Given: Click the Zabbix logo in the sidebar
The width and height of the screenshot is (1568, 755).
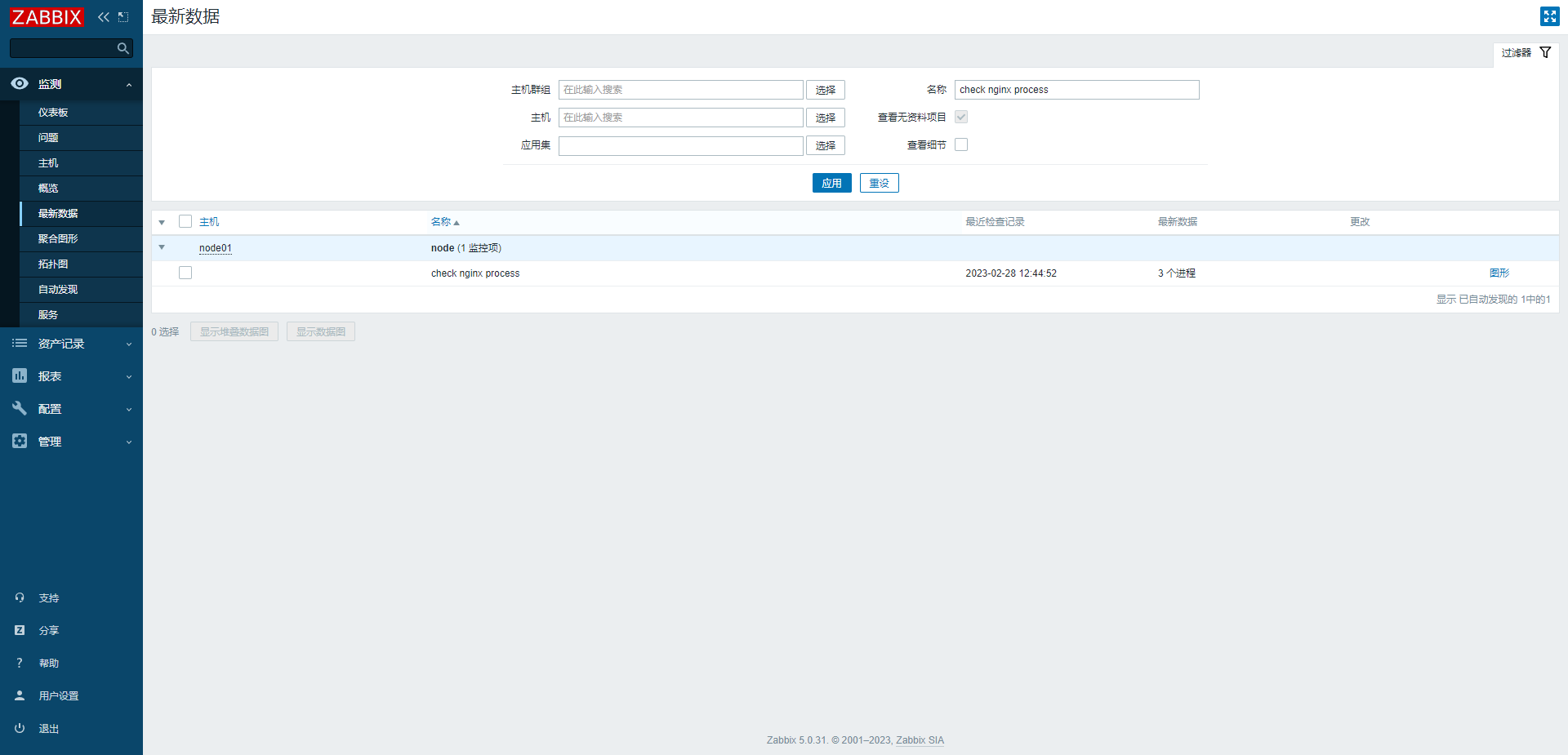Looking at the screenshot, I should 47,17.
